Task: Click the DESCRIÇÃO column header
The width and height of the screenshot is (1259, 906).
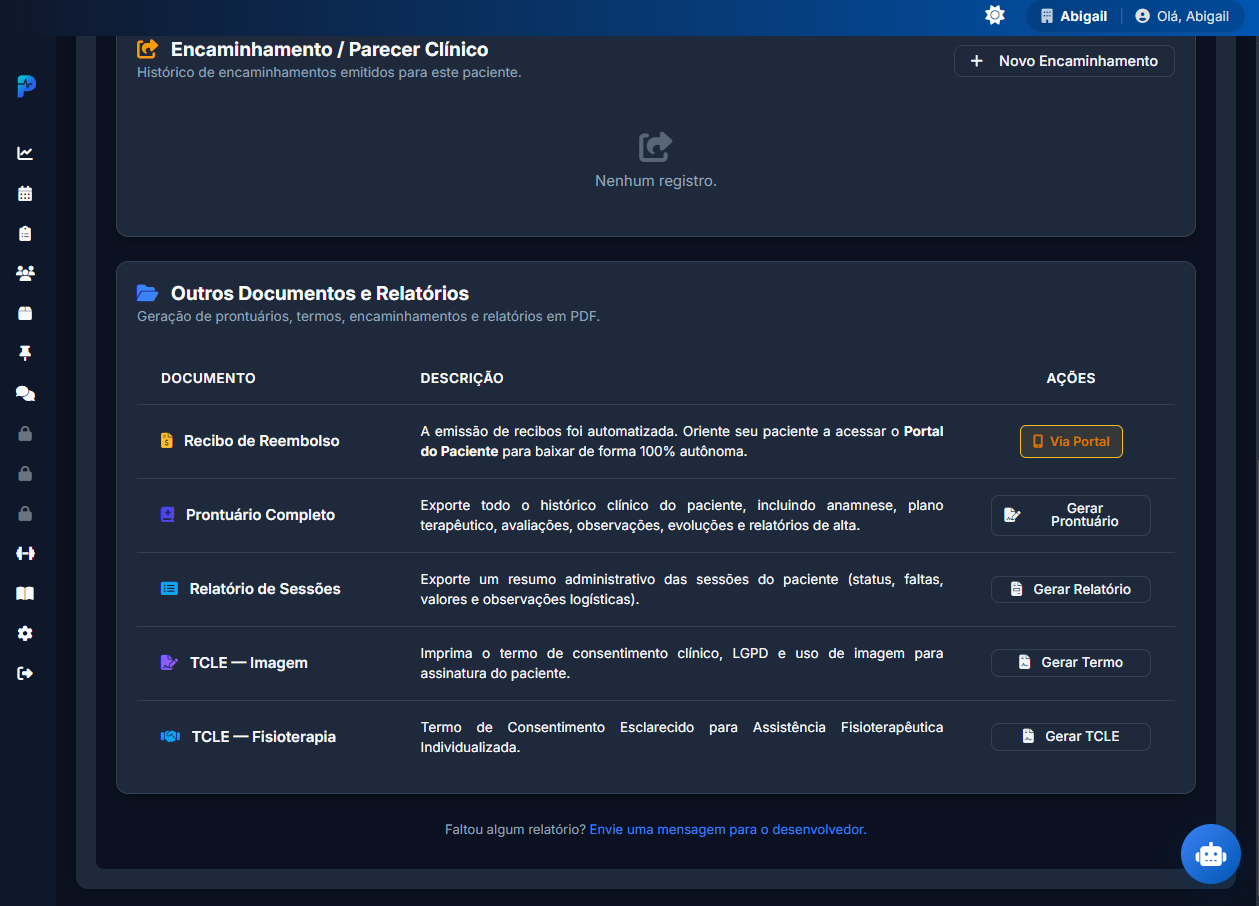Action: (x=462, y=378)
